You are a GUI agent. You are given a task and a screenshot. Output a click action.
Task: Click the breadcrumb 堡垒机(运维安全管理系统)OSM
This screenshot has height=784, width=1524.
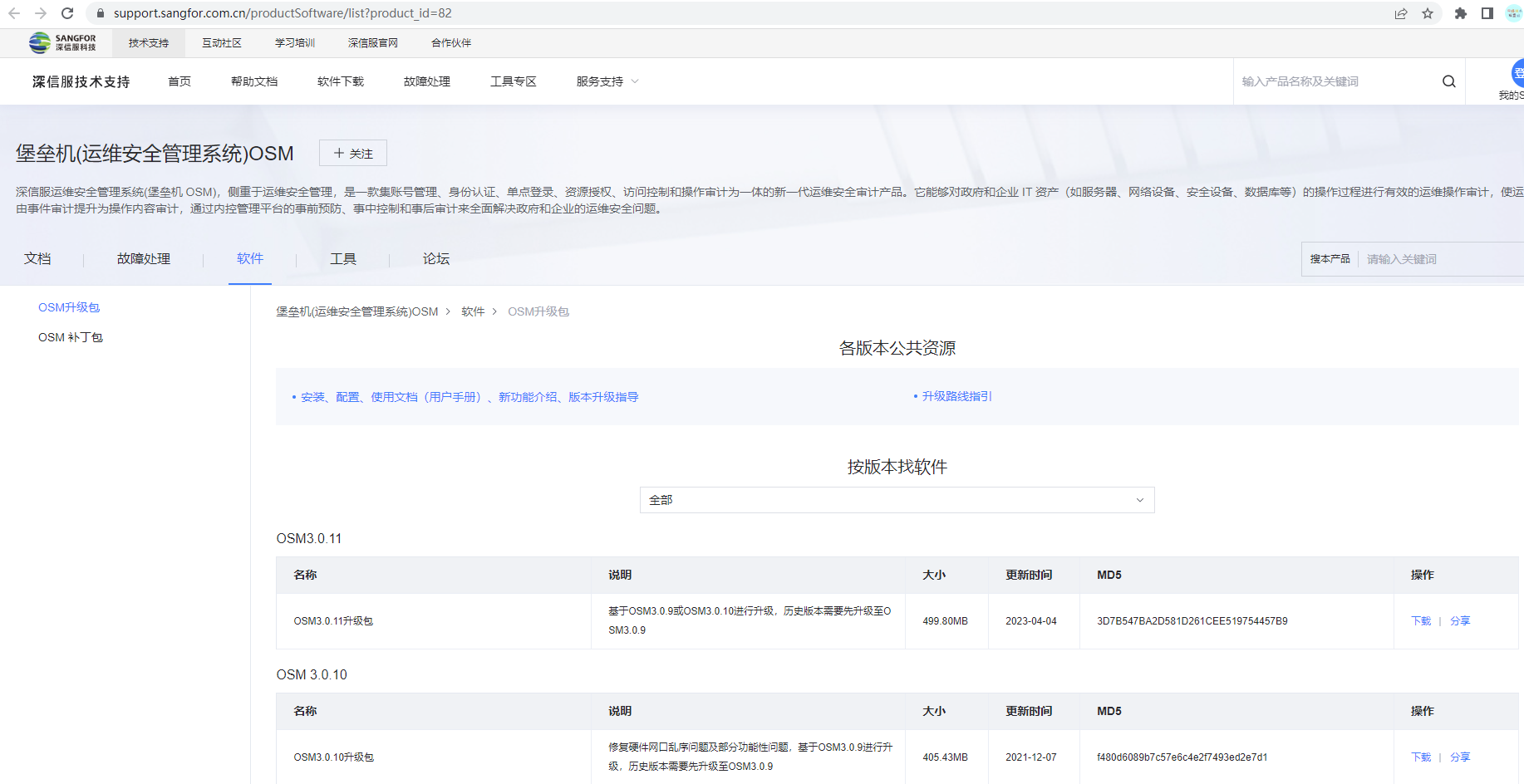click(x=357, y=311)
